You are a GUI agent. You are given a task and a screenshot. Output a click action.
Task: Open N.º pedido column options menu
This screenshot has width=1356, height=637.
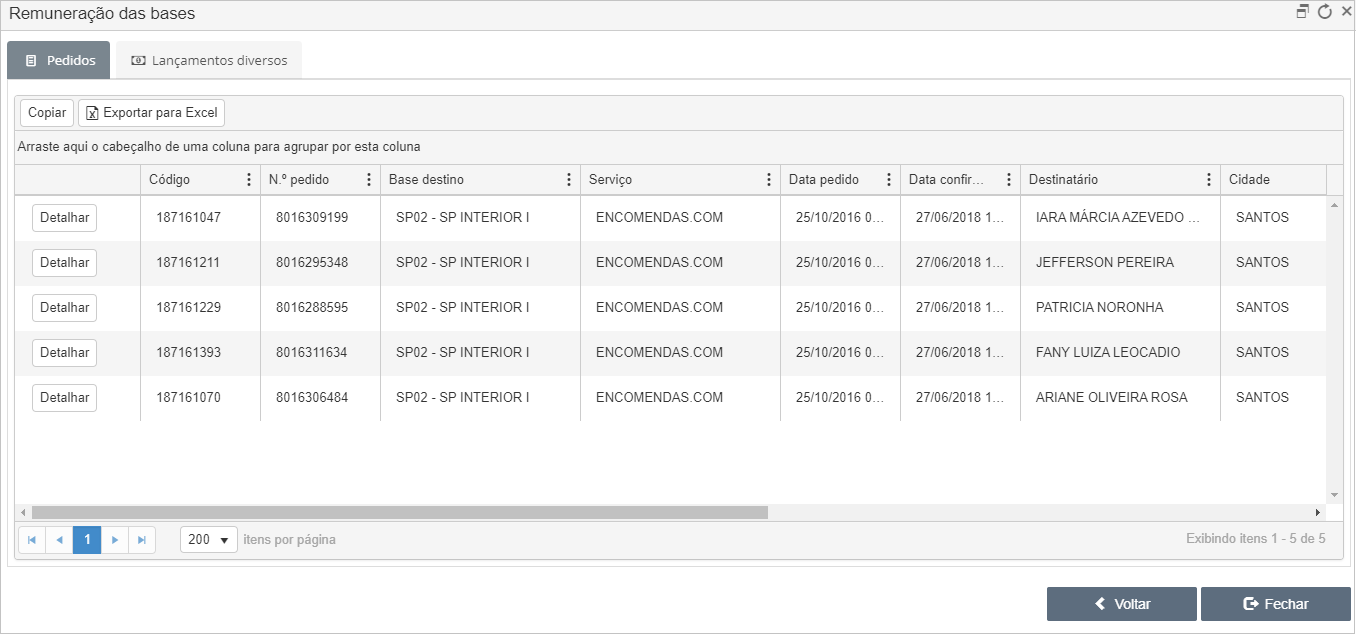pos(369,180)
